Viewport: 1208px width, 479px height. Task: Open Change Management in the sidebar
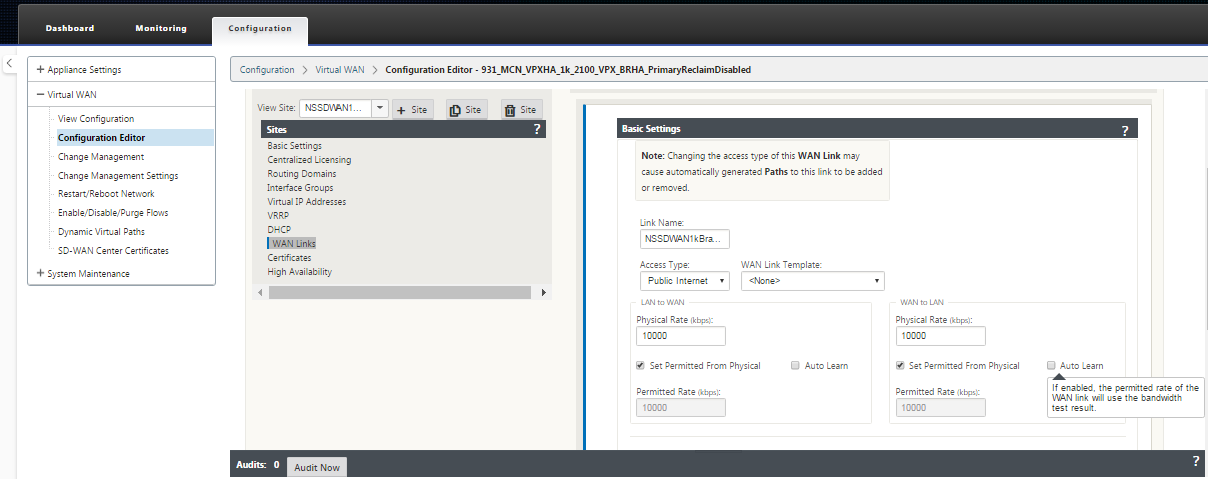point(101,157)
